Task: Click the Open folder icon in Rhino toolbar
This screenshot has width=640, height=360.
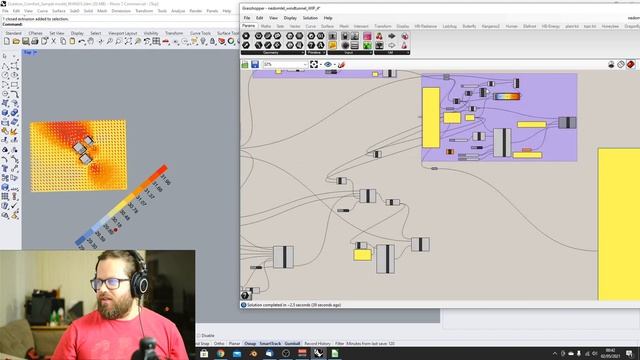Action: (16, 41)
